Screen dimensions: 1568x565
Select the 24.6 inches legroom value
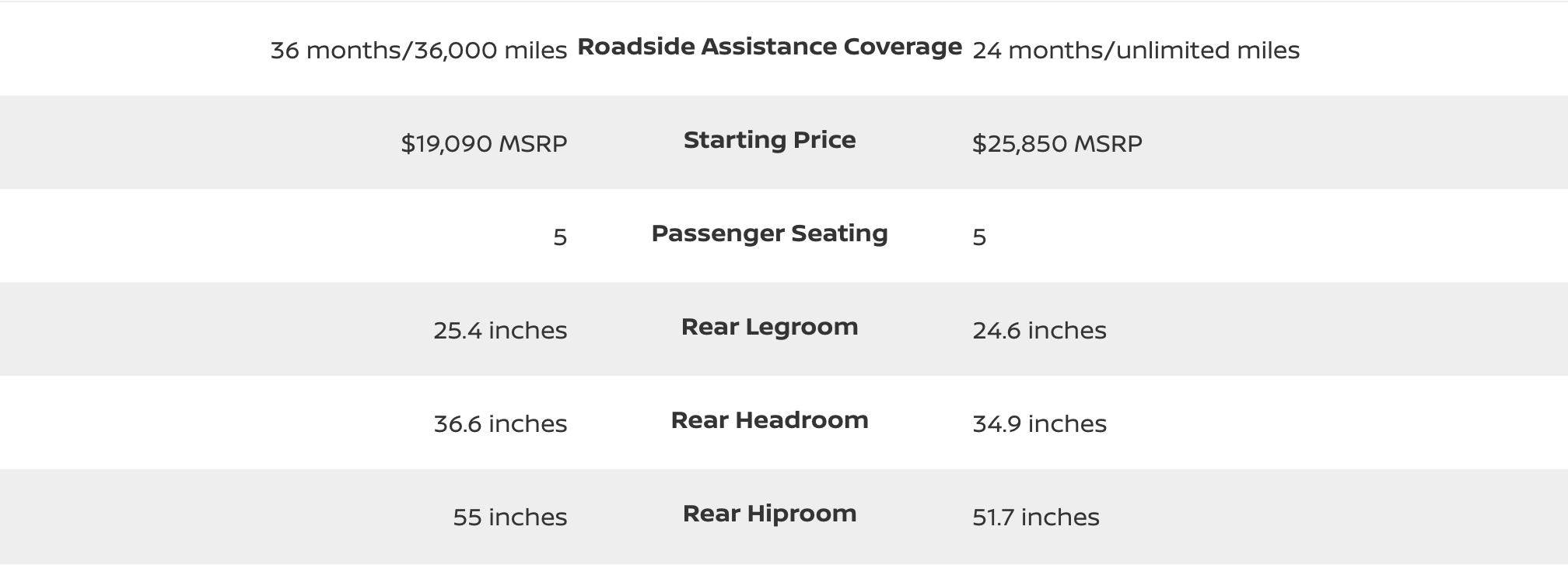1039,331
